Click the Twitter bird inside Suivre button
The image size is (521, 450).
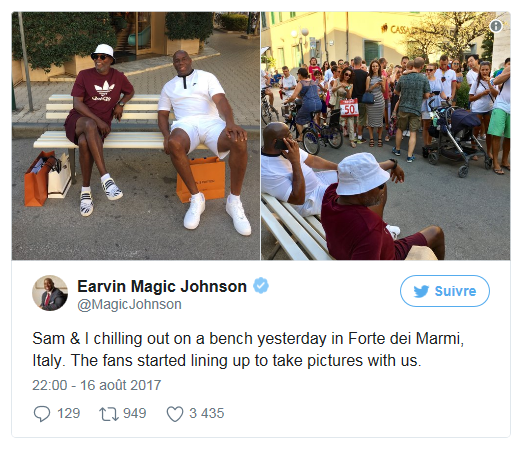[421, 291]
